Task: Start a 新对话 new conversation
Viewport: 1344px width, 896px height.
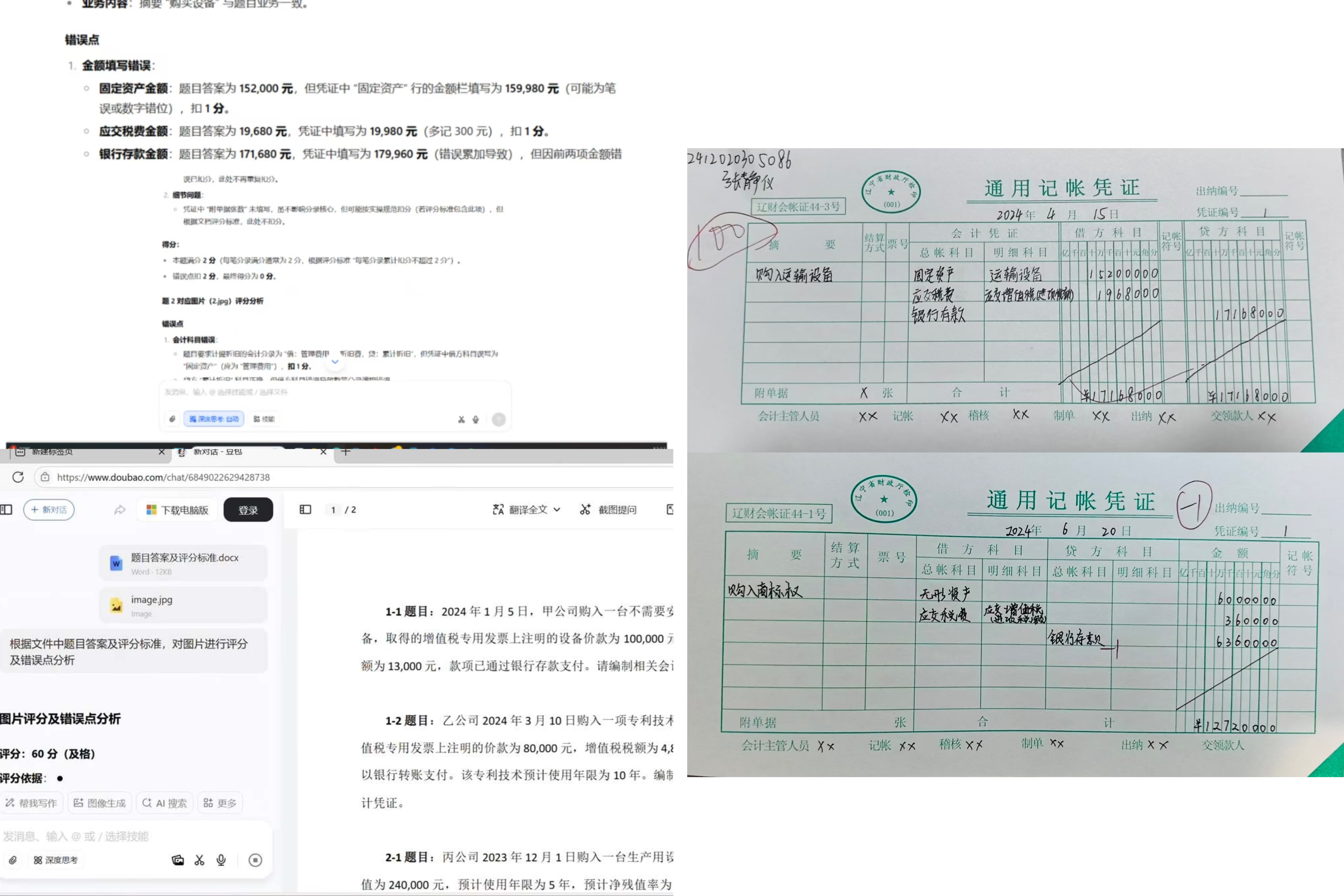Action: [49, 510]
